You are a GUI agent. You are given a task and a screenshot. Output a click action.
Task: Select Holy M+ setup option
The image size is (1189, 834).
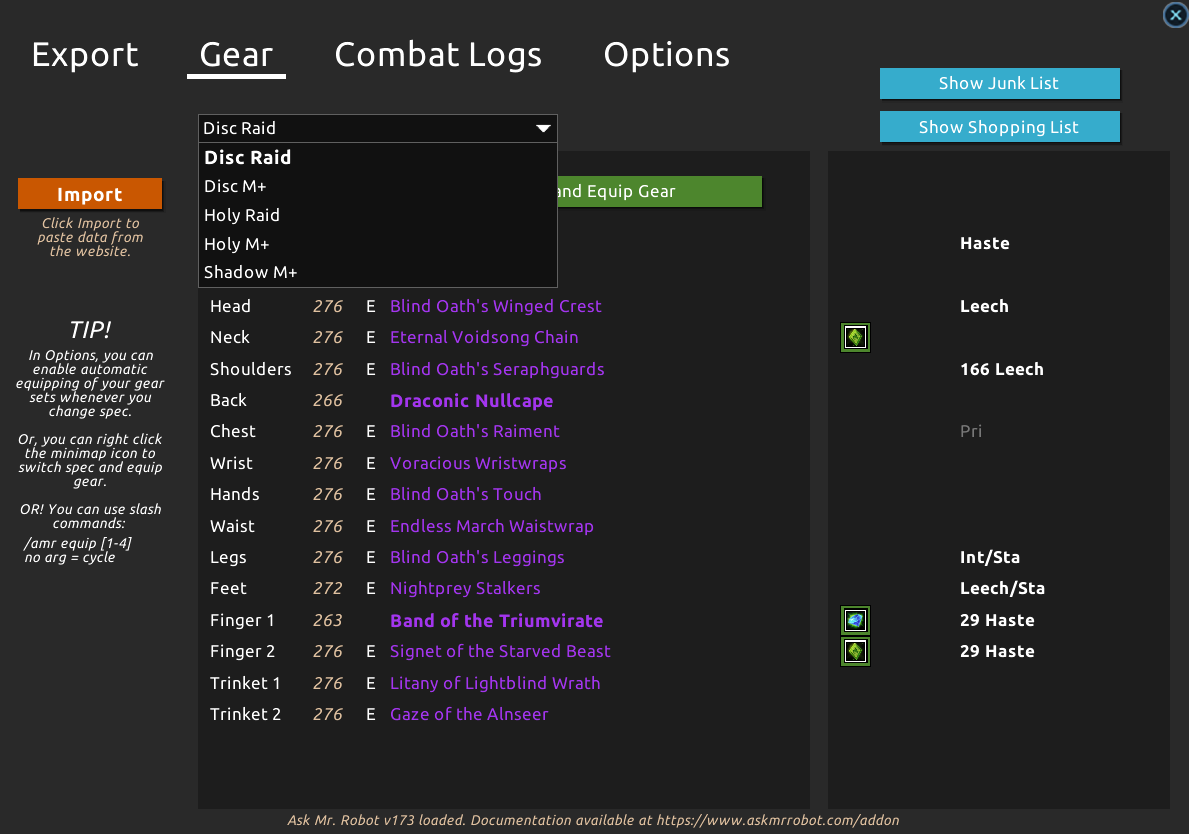tap(378, 243)
